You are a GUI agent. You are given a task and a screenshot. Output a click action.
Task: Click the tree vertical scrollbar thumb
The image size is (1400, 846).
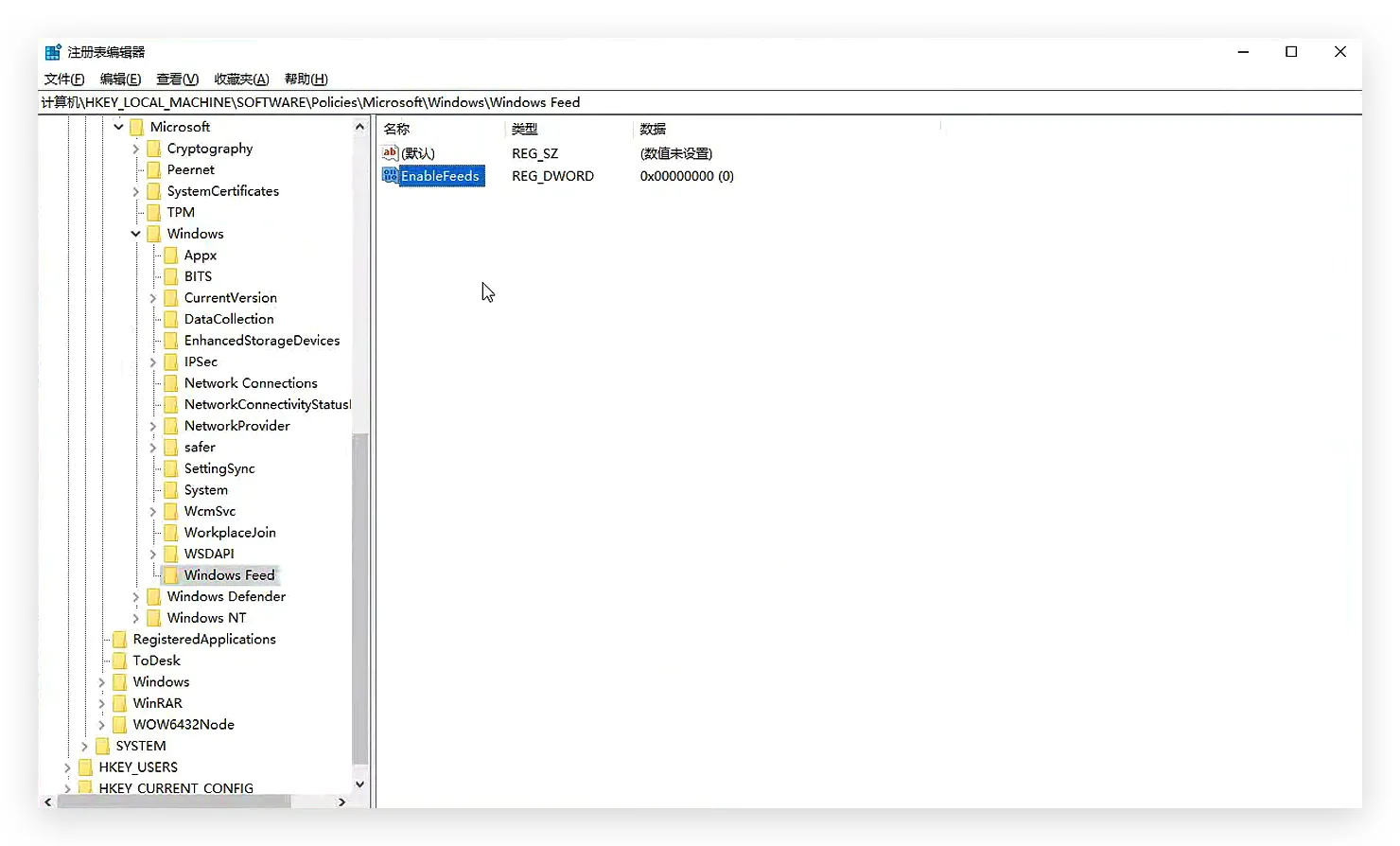coord(359,598)
